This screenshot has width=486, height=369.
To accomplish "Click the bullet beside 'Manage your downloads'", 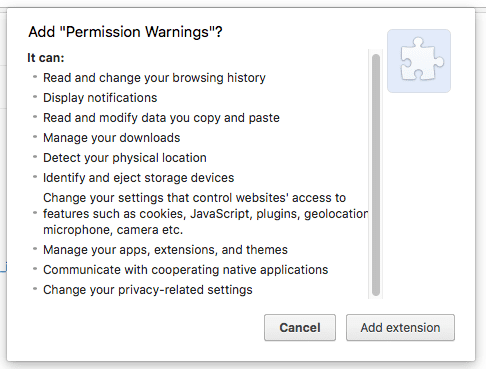I will pos(35,137).
